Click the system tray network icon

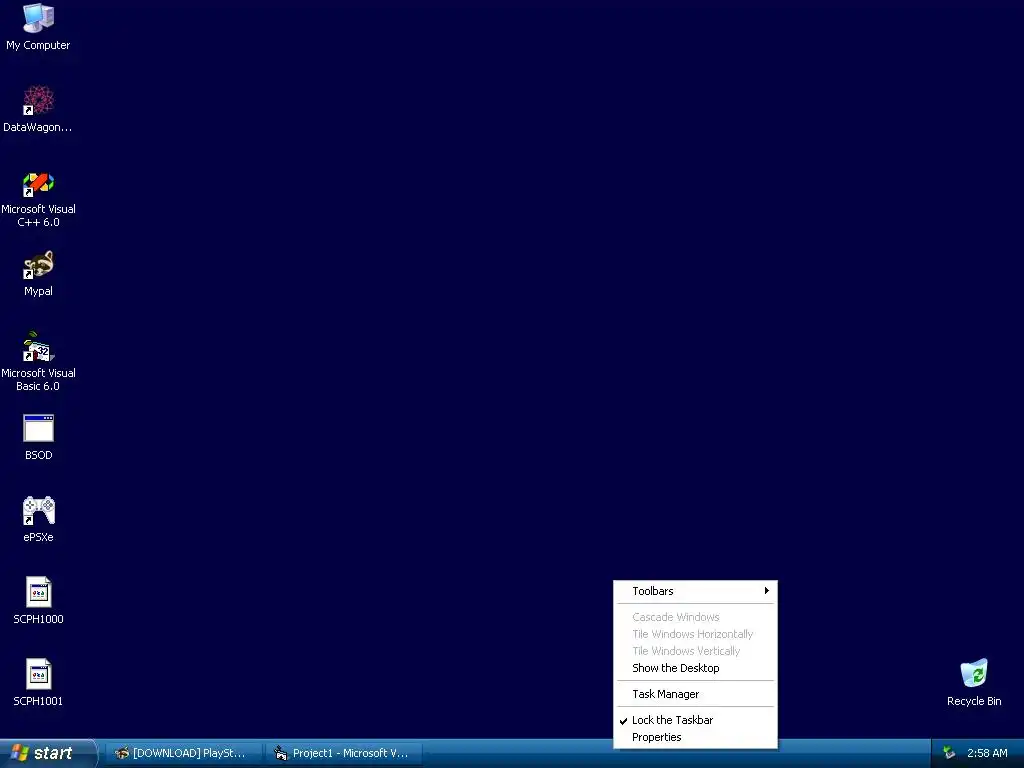(950, 753)
